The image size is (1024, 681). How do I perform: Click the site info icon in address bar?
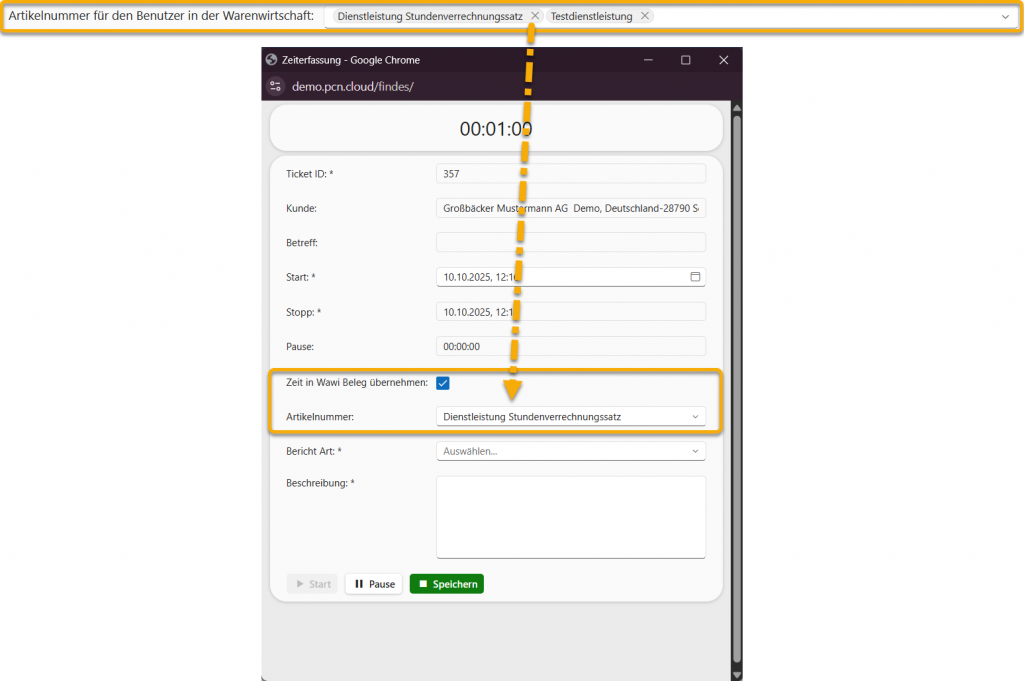tap(276, 87)
